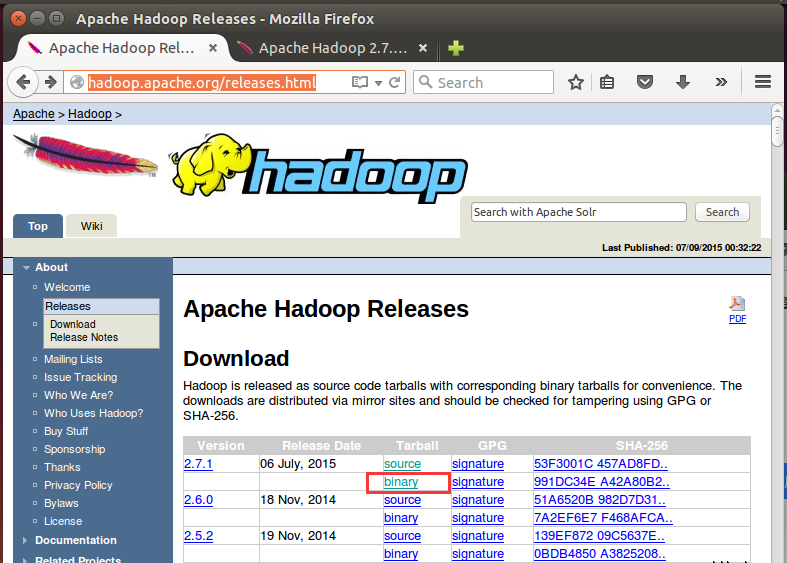This screenshot has height=563, width=787.
Task: Jump to Release Notes in sidebar
Action: coord(84,337)
